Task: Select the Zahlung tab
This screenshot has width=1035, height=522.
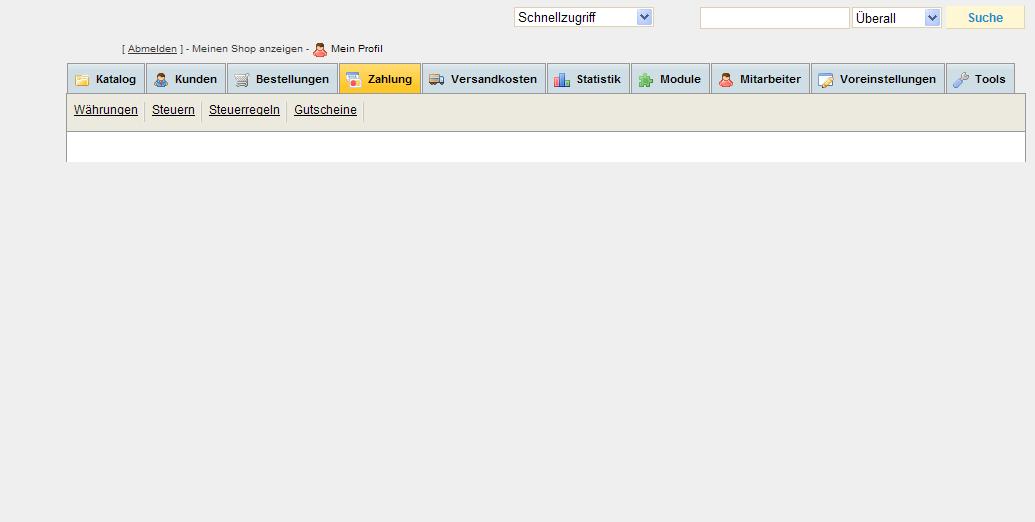Action: pyautogui.click(x=379, y=79)
